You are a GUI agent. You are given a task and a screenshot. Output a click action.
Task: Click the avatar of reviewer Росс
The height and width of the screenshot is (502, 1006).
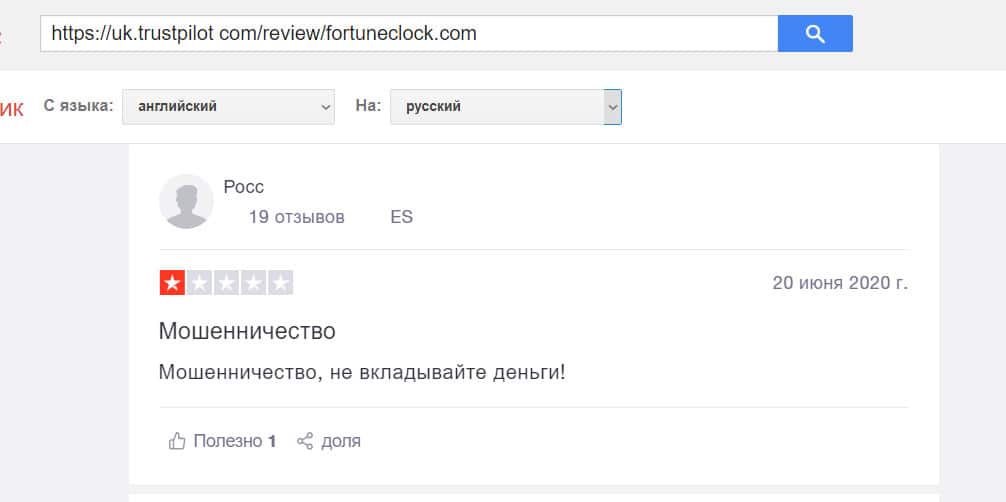click(186, 201)
